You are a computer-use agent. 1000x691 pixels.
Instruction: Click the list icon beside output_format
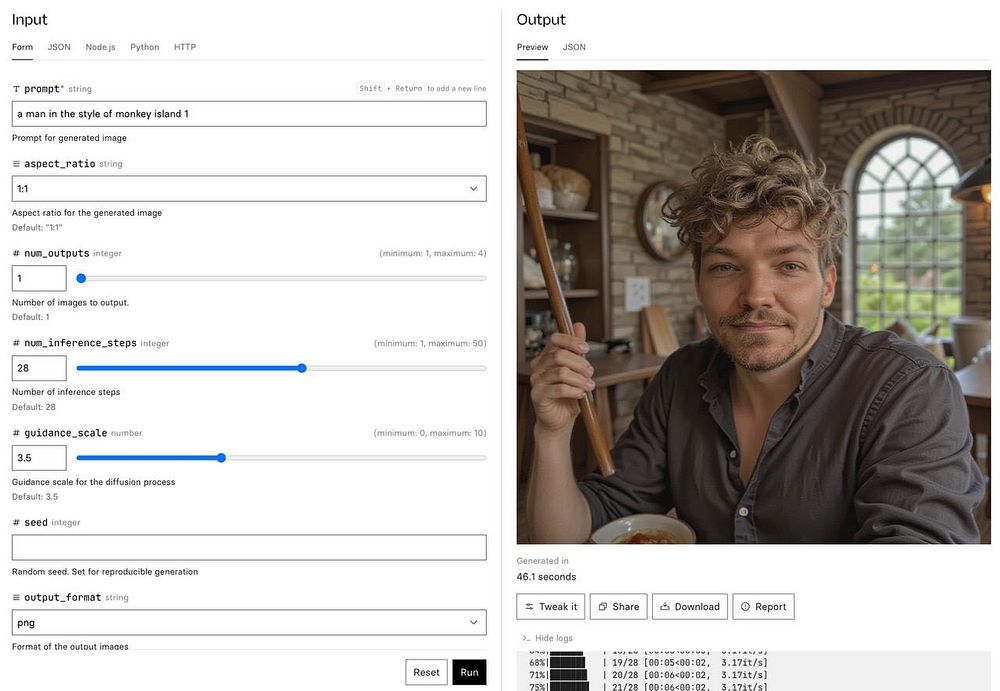click(16, 598)
